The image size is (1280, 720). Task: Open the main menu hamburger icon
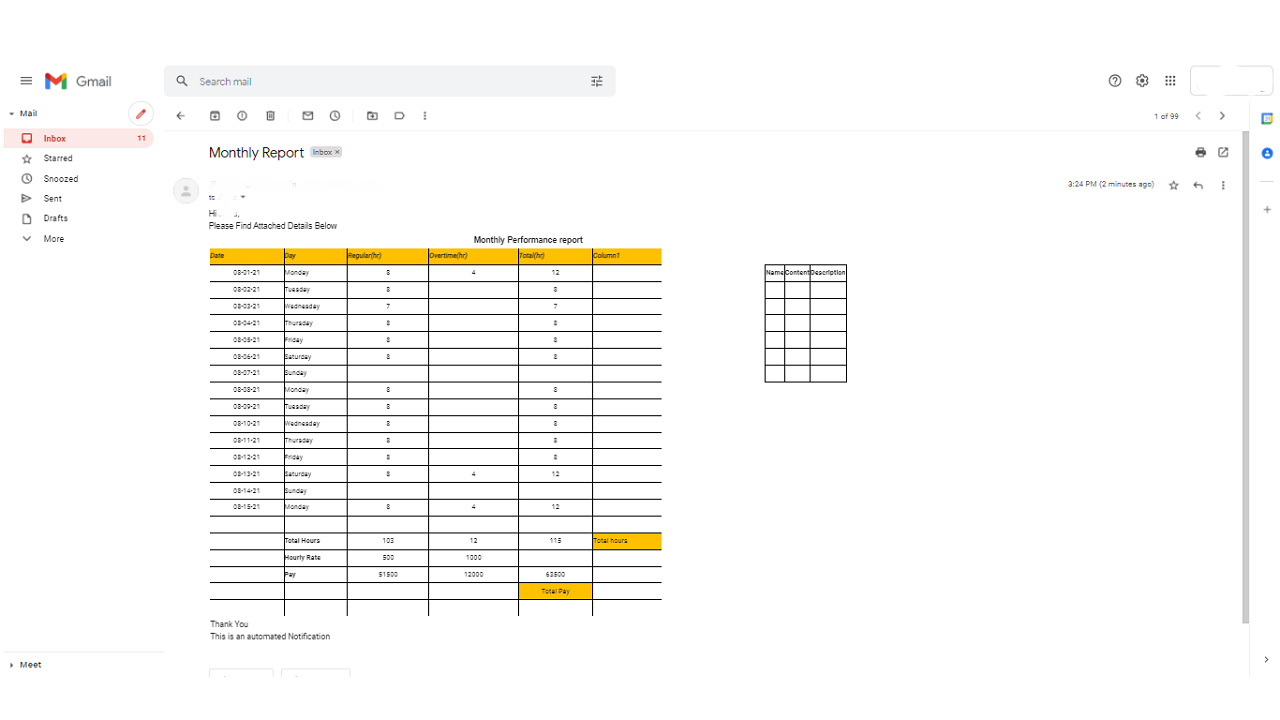pos(26,81)
